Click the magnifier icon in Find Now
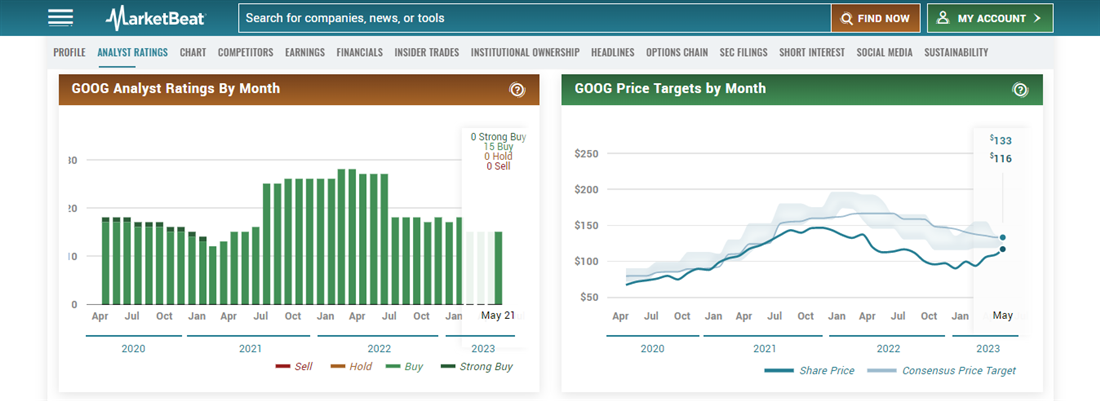Image resolution: width=1100 pixels, height=401 pixels. point(847,18)
